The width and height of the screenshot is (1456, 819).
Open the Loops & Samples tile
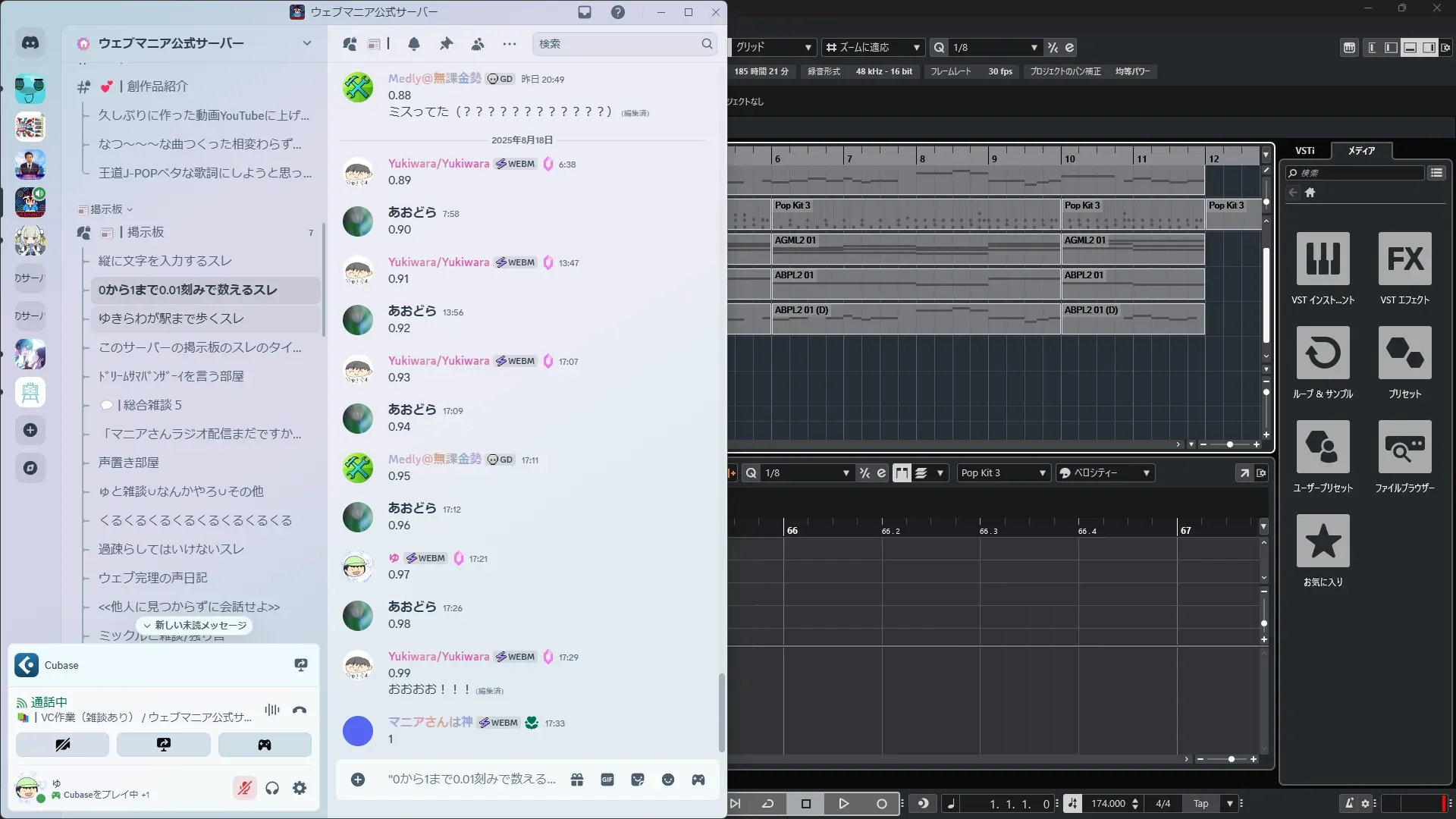coord(1323,353)
